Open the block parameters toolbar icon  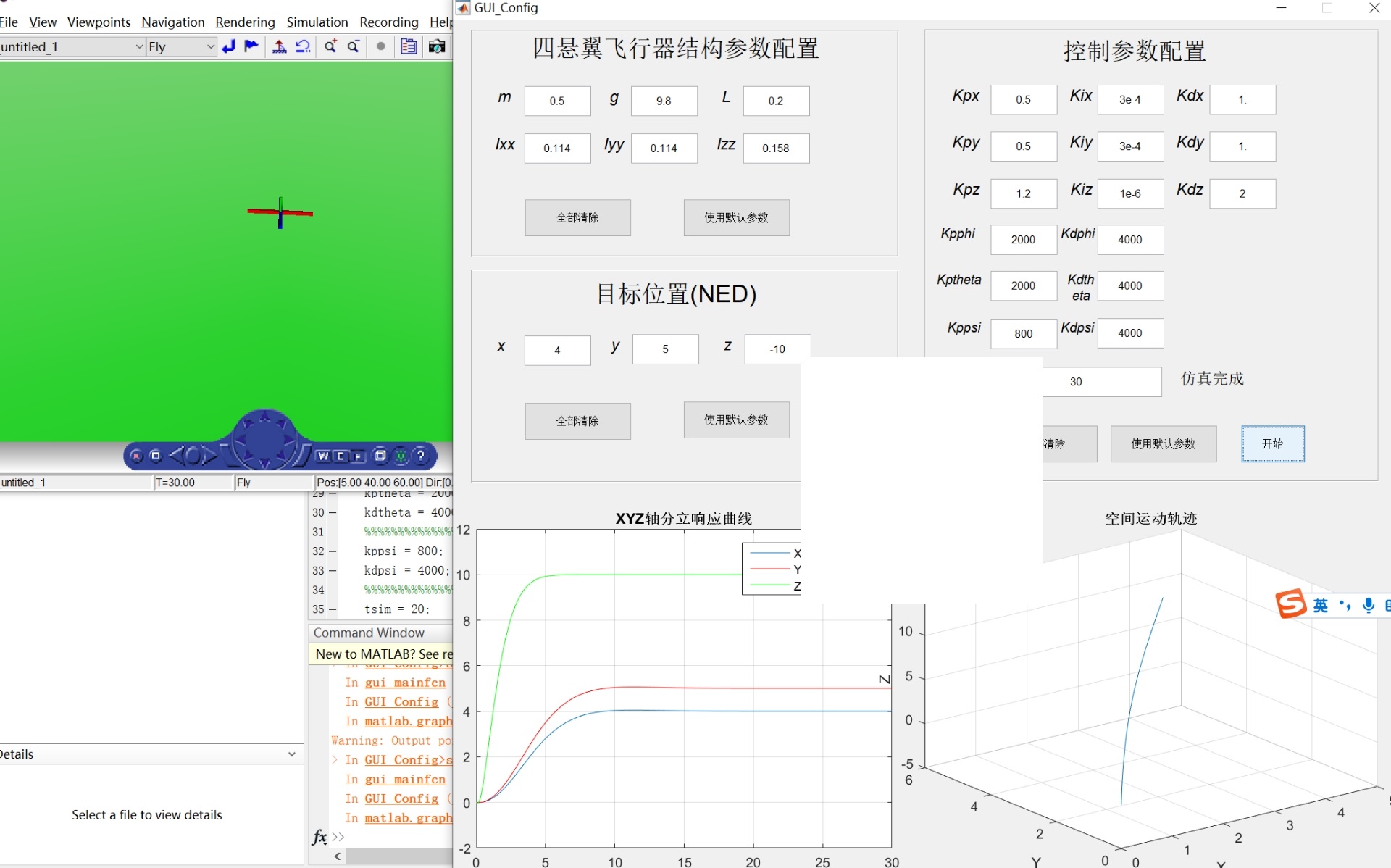coord(409,46)
